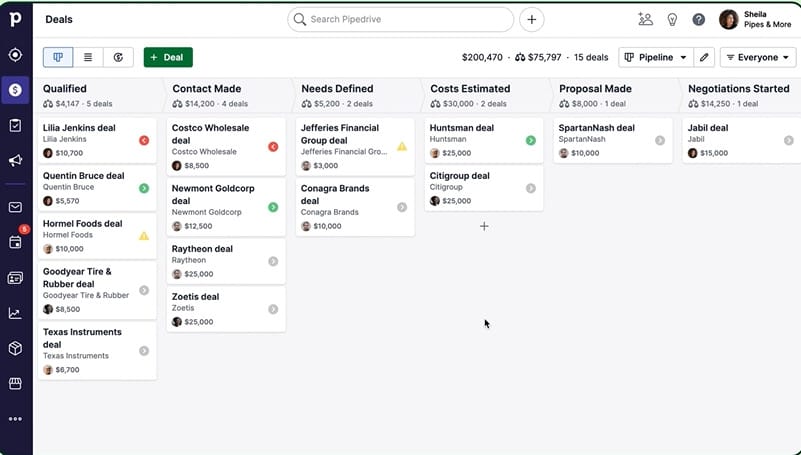Click the weighted $75,797 value
801x455 pixels.
pos(538,57)
